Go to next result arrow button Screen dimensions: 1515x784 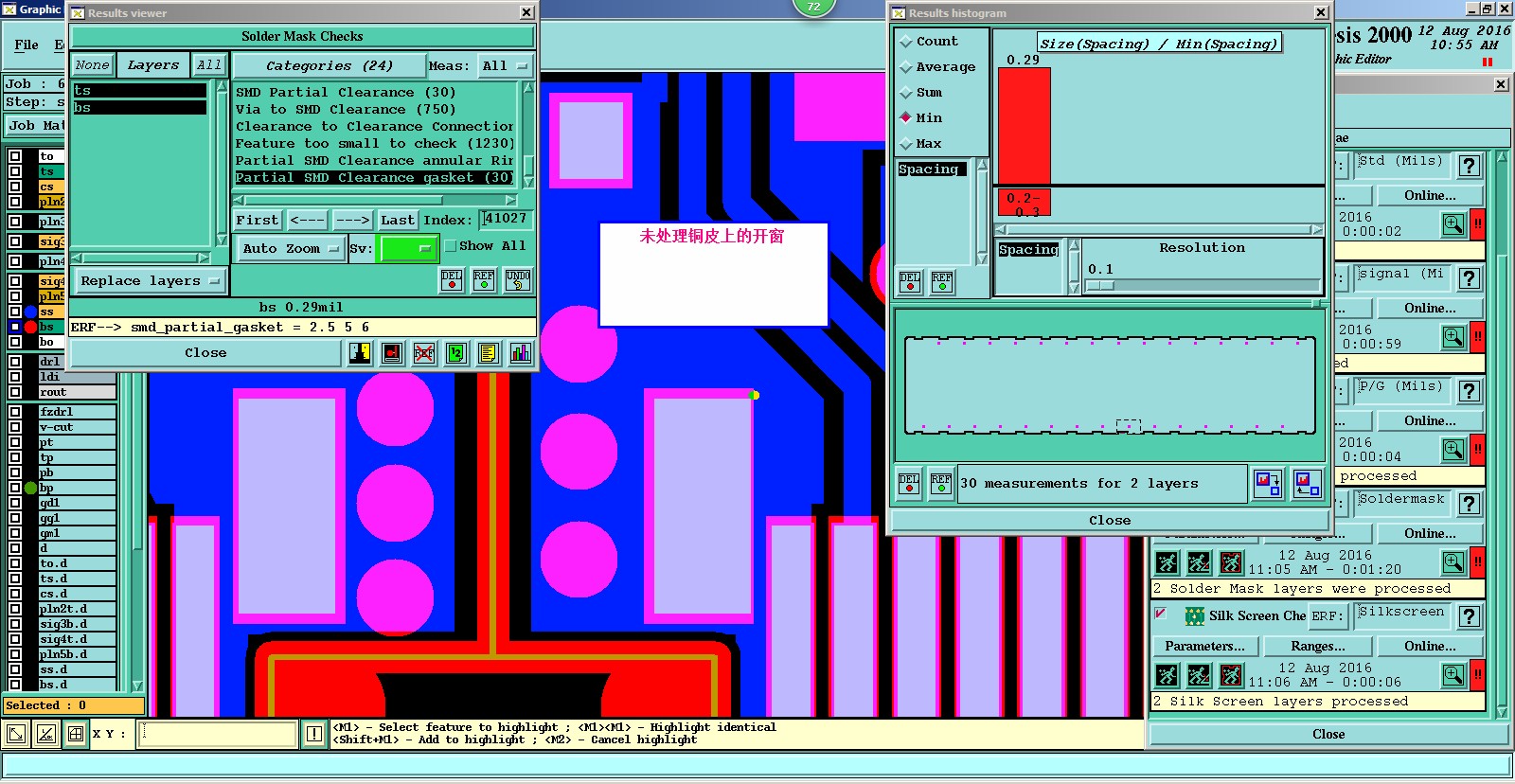click(352, 220)
